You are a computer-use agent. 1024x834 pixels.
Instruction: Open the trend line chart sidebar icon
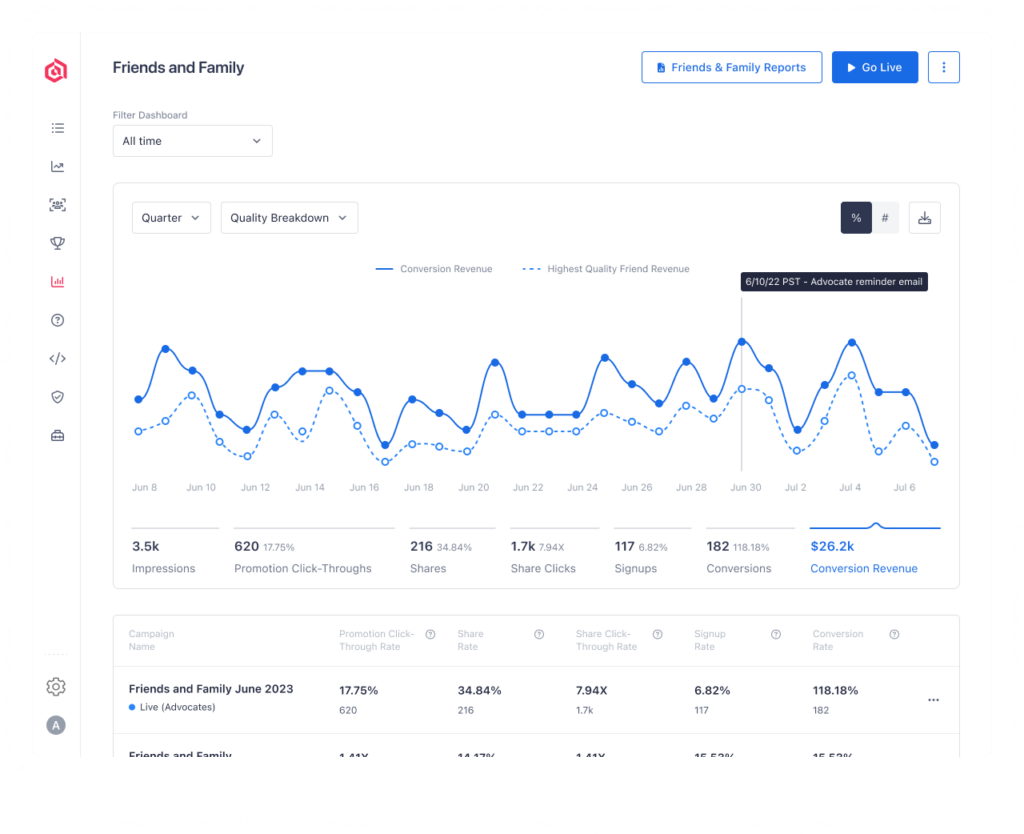coord(57,167)
